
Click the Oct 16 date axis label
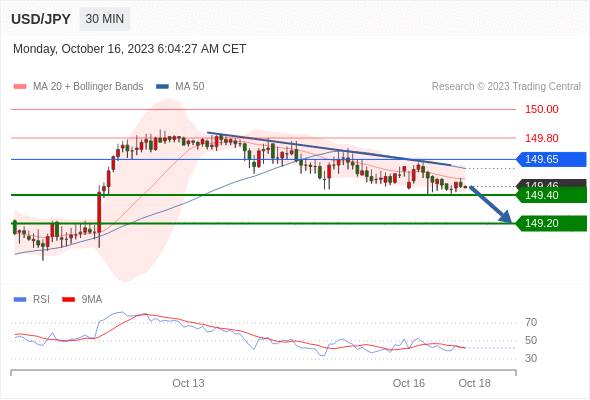click(409, 383)
